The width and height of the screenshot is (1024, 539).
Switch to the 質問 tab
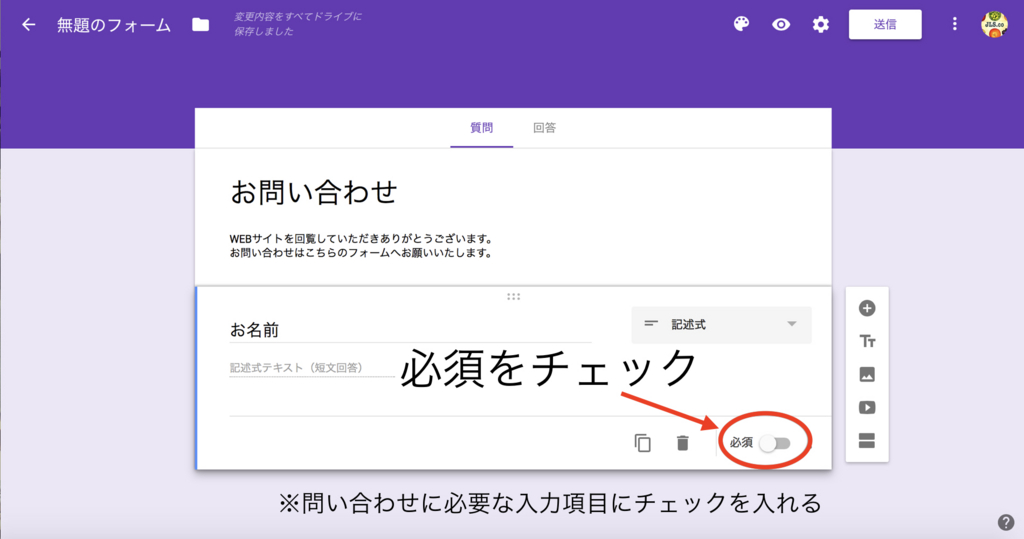[x=482, y=128]
